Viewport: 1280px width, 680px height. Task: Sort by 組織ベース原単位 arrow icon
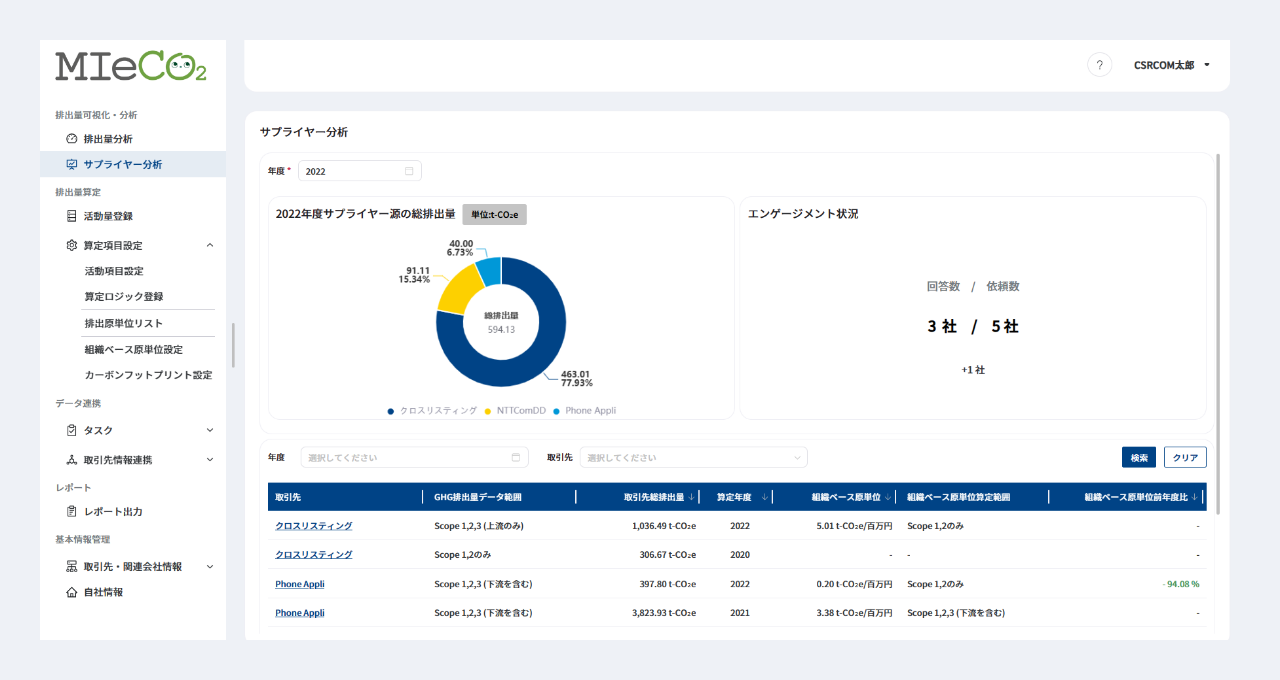(889, 497)
